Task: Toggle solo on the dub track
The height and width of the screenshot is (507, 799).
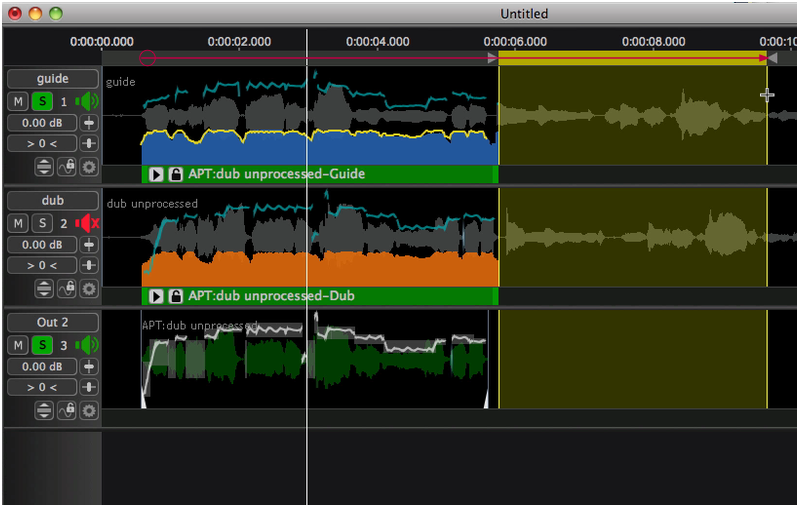Action: [x=42, y=223]
